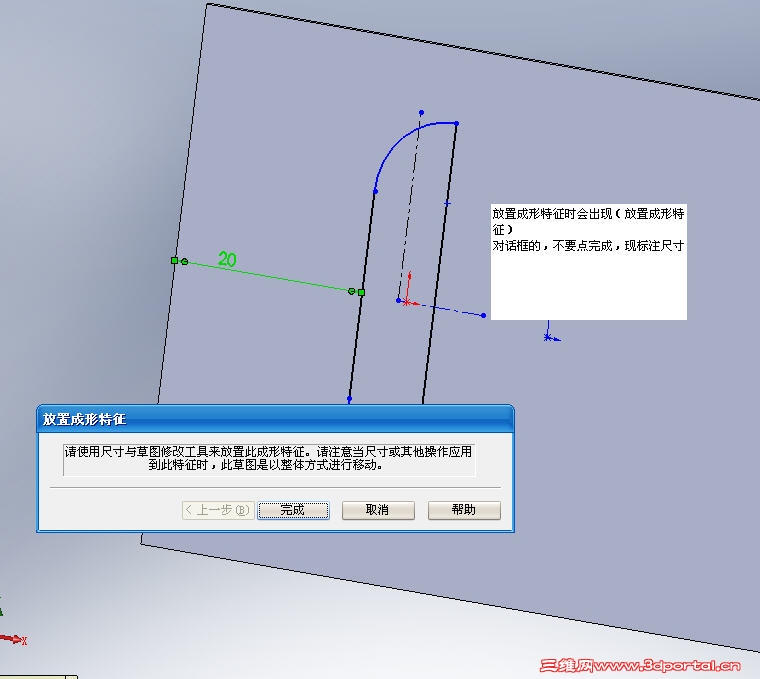This screenshot has height=679, width=760.
Task: Click the 取消 (Cancel) button
Action: click(x=378, y=510)
